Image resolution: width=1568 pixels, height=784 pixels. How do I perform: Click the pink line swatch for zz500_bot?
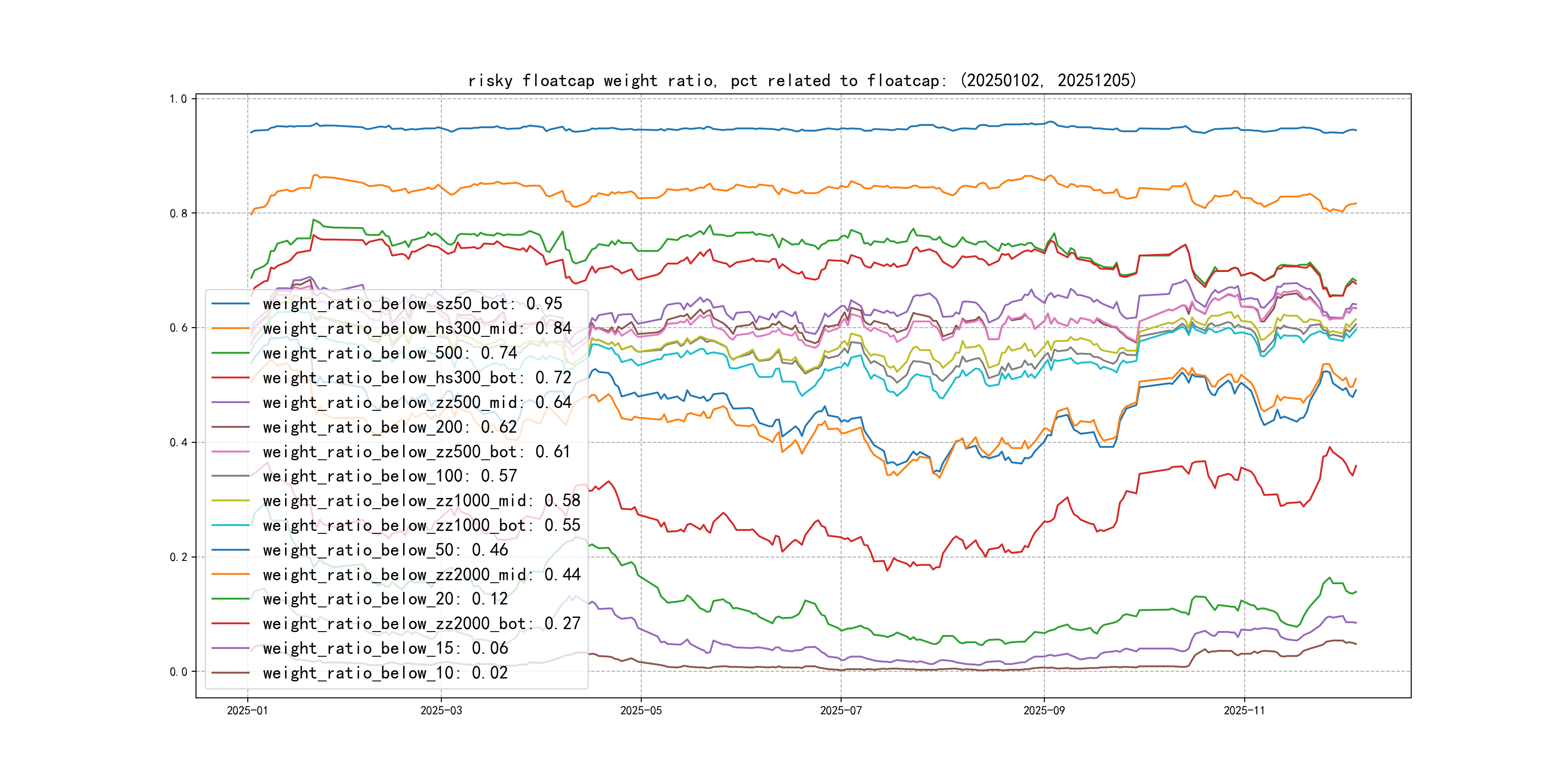click(230, 452)
